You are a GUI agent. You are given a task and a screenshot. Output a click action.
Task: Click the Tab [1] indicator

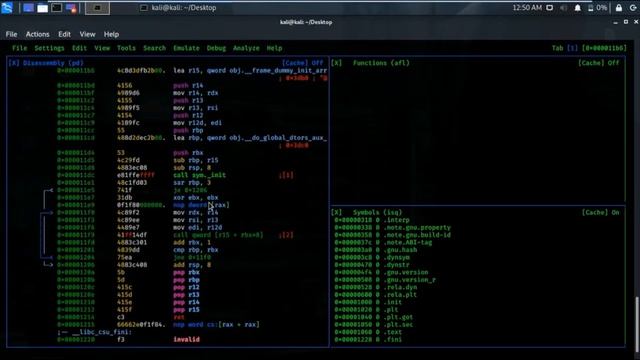click(564, 48)
